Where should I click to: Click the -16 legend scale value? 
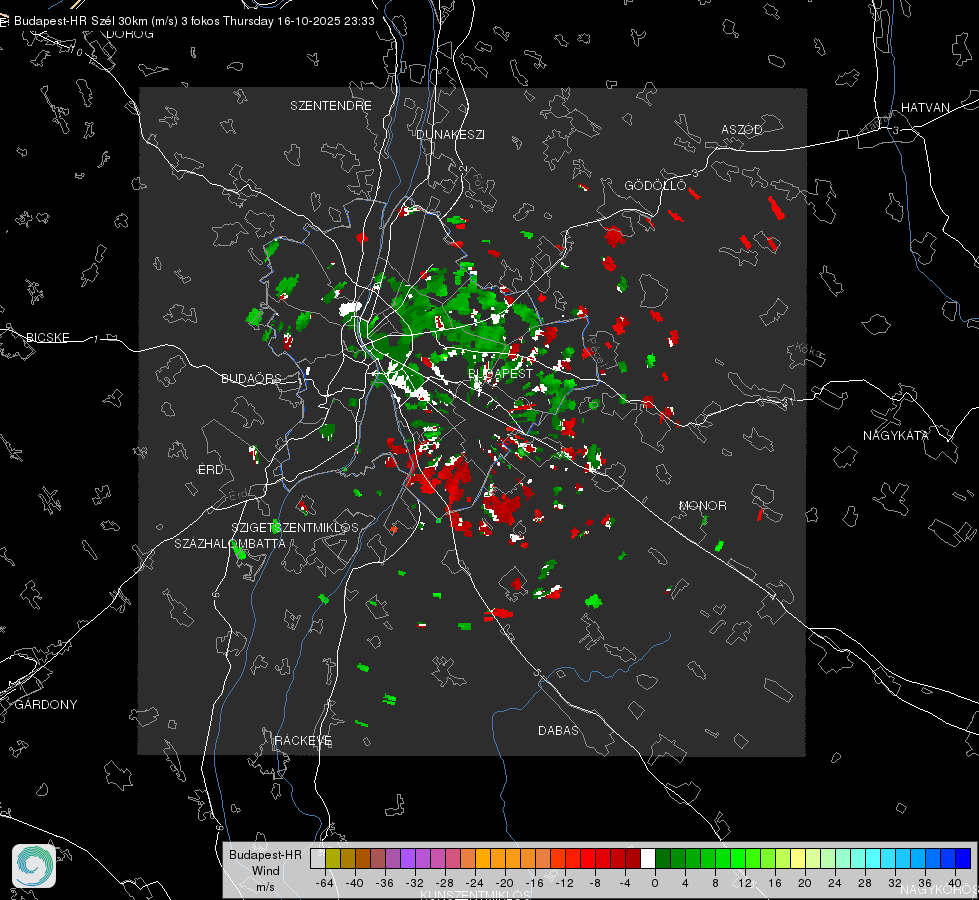(x=534, y=883)
